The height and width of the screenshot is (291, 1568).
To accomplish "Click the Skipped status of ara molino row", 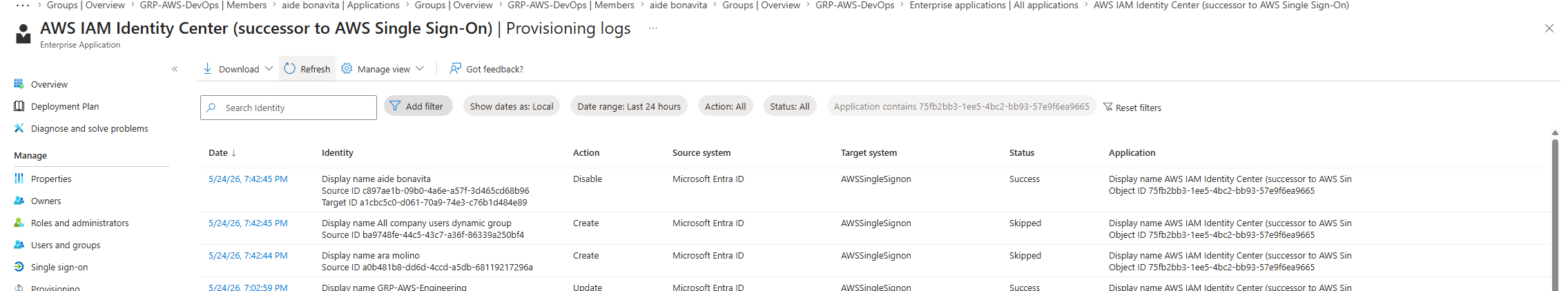I will tap(1025, 255).
